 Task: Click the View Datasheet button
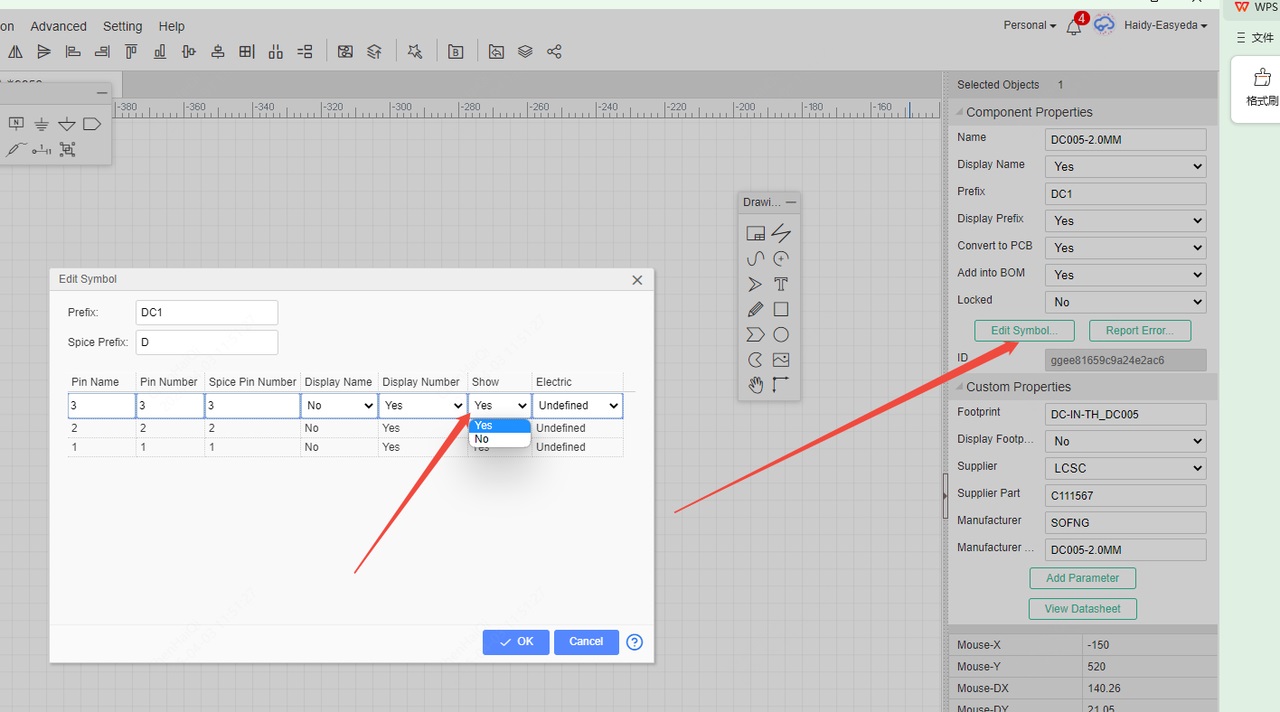coord(1082,609)
